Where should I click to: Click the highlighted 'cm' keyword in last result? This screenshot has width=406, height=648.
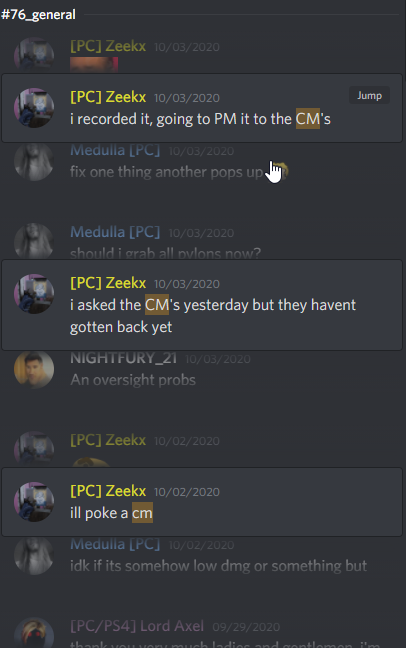[142, 513]
